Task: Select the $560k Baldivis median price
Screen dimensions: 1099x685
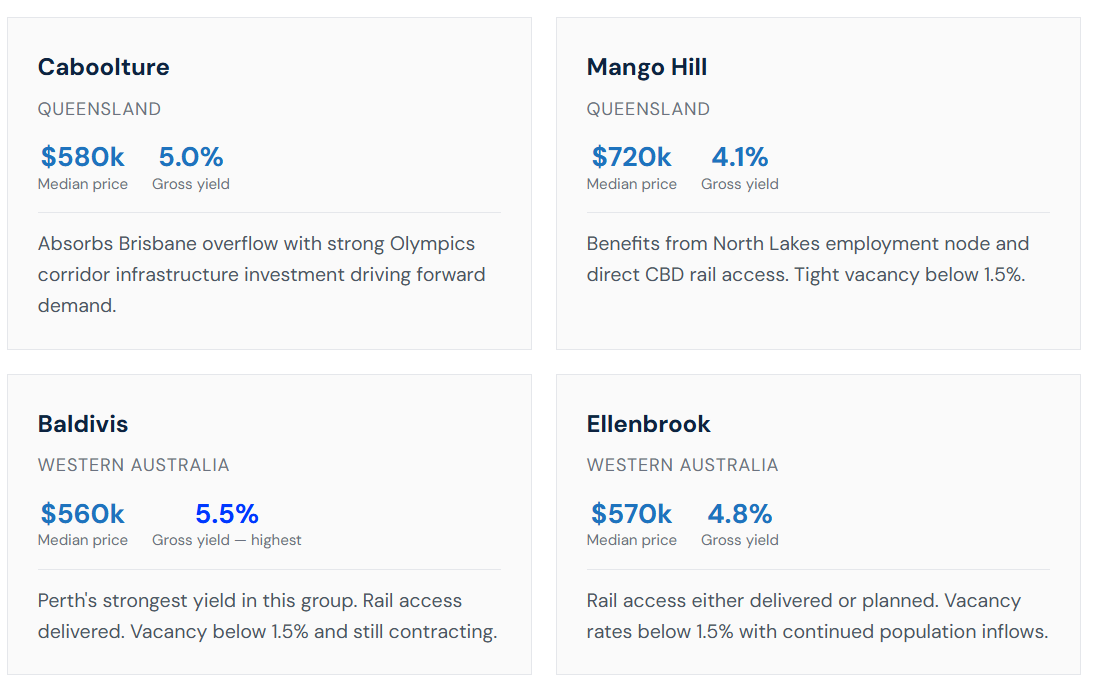Action: [x=82, y=514]
